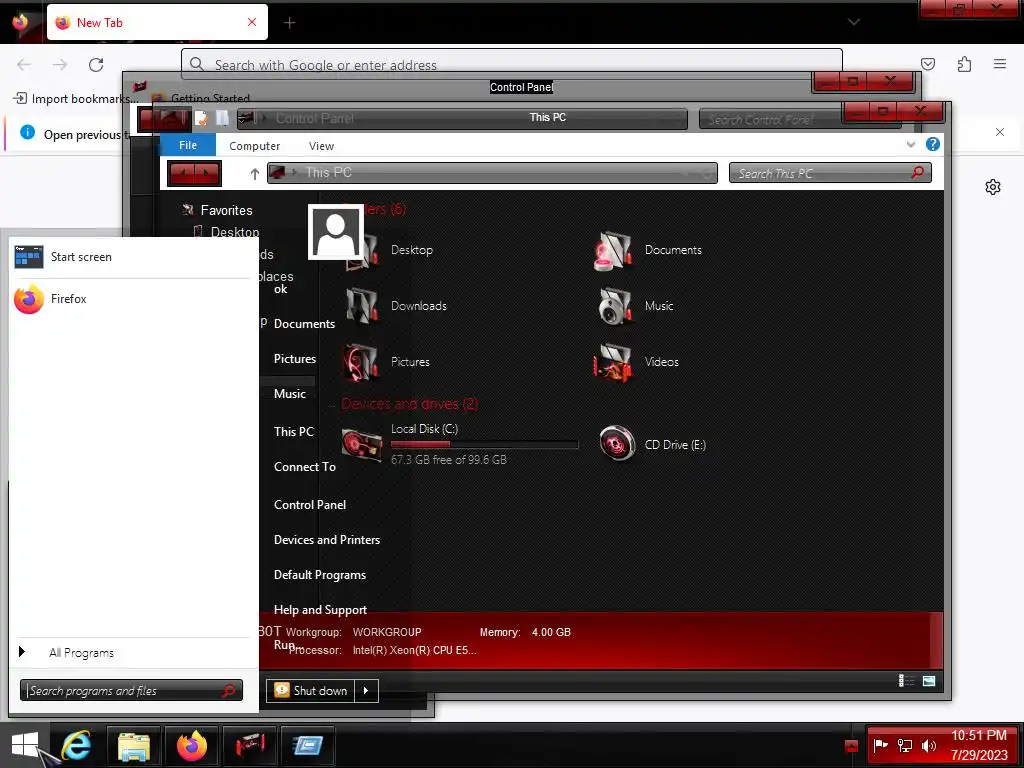Open the volume speaker tray icon
The image size is (1024, 768).
(928, 745)
